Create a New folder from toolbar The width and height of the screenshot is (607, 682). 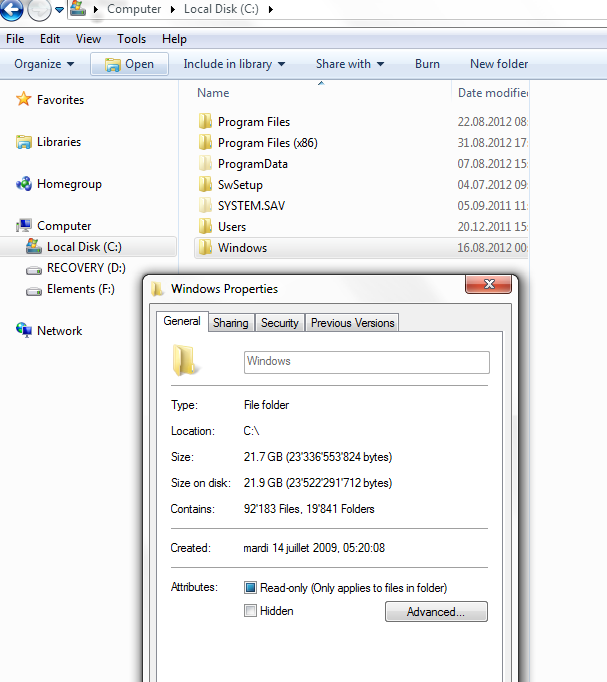coord(499,64)
